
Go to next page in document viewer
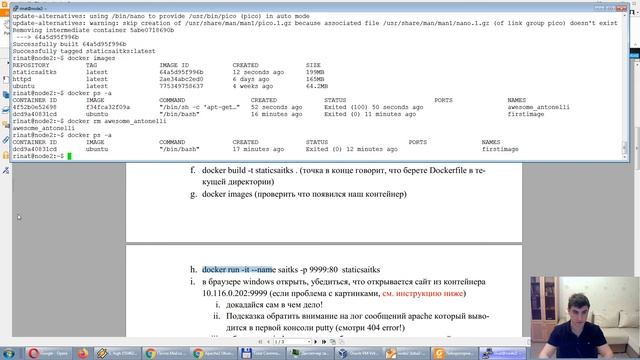[x=316, y=342]
